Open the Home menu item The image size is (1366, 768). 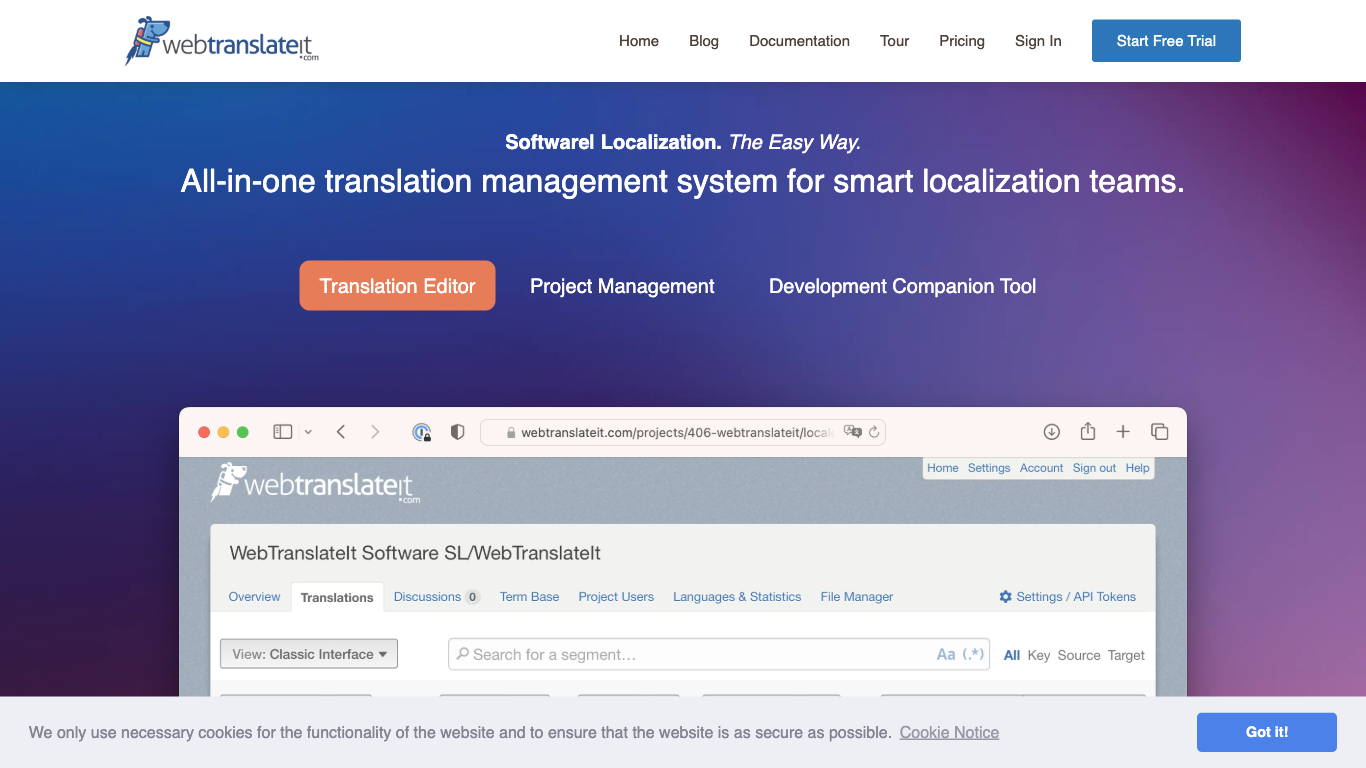pos(639,41)
